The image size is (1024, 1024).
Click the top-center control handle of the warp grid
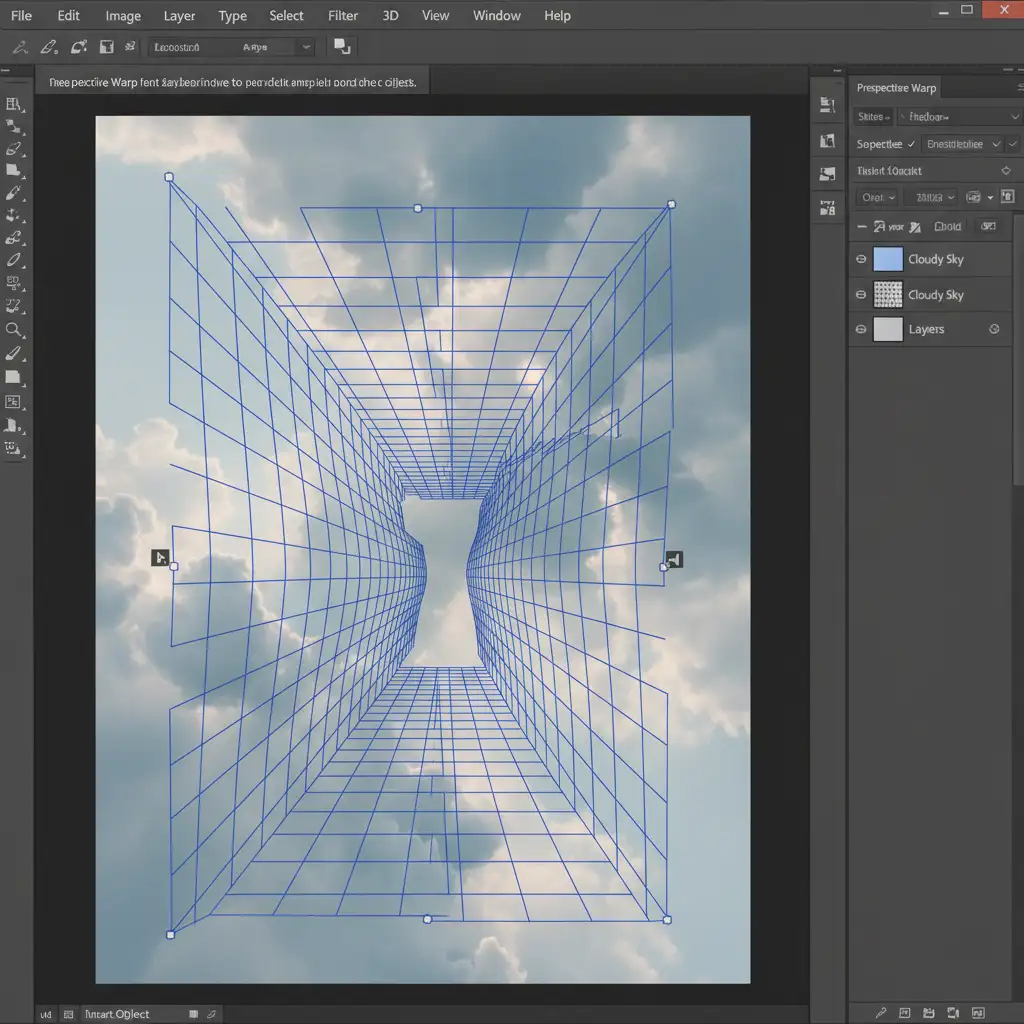(418, 208)
